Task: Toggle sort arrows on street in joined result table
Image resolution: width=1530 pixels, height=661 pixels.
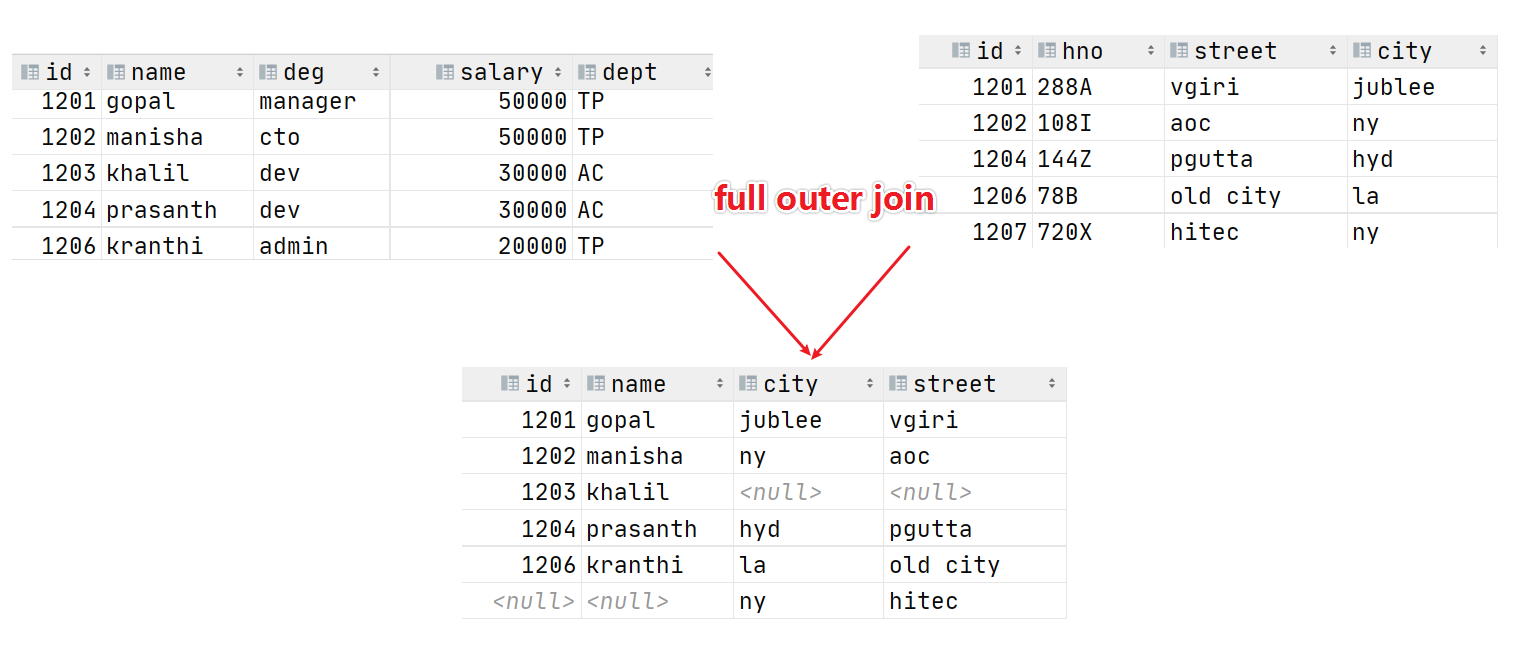Action: pos(1052,383)
